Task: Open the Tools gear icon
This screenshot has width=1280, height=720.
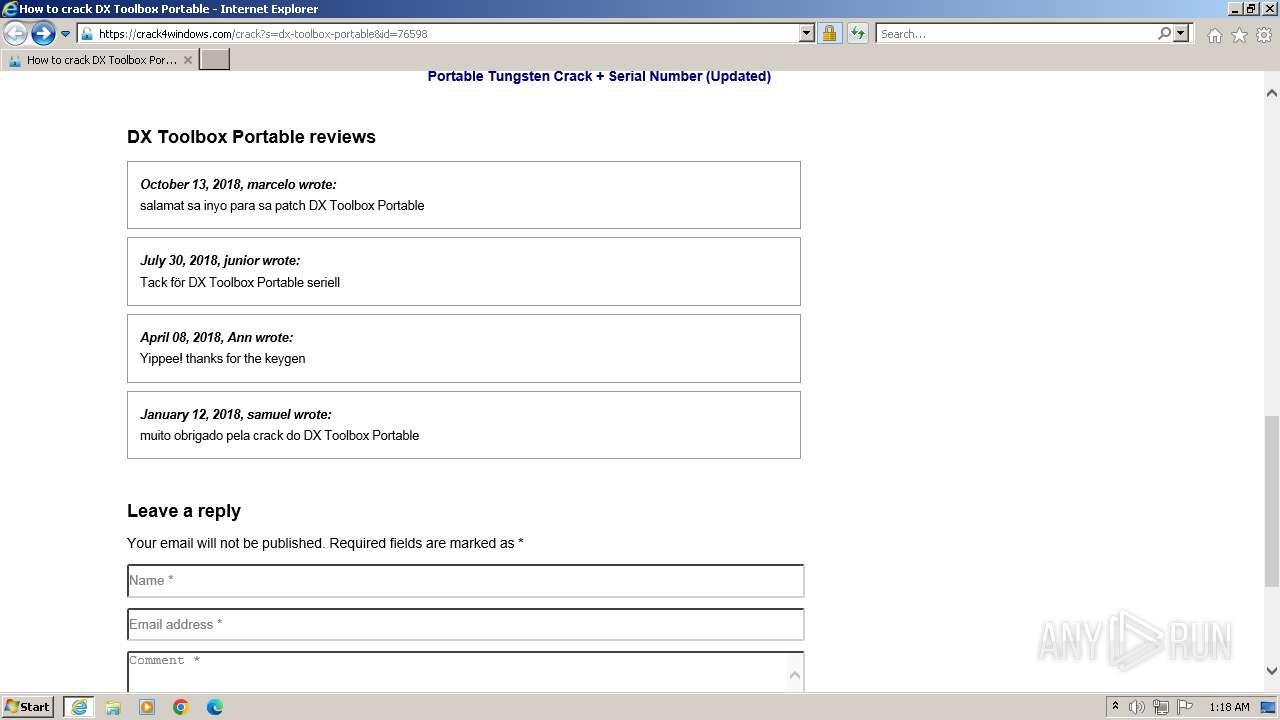Action: 1264,35
